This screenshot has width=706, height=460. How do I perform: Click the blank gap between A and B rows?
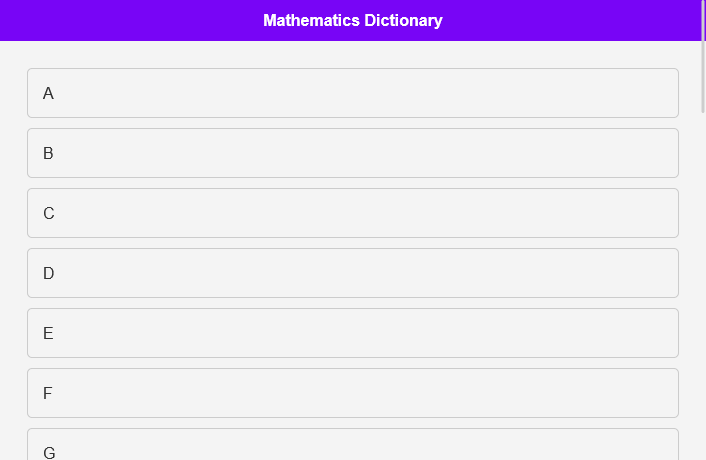[352, 123]
